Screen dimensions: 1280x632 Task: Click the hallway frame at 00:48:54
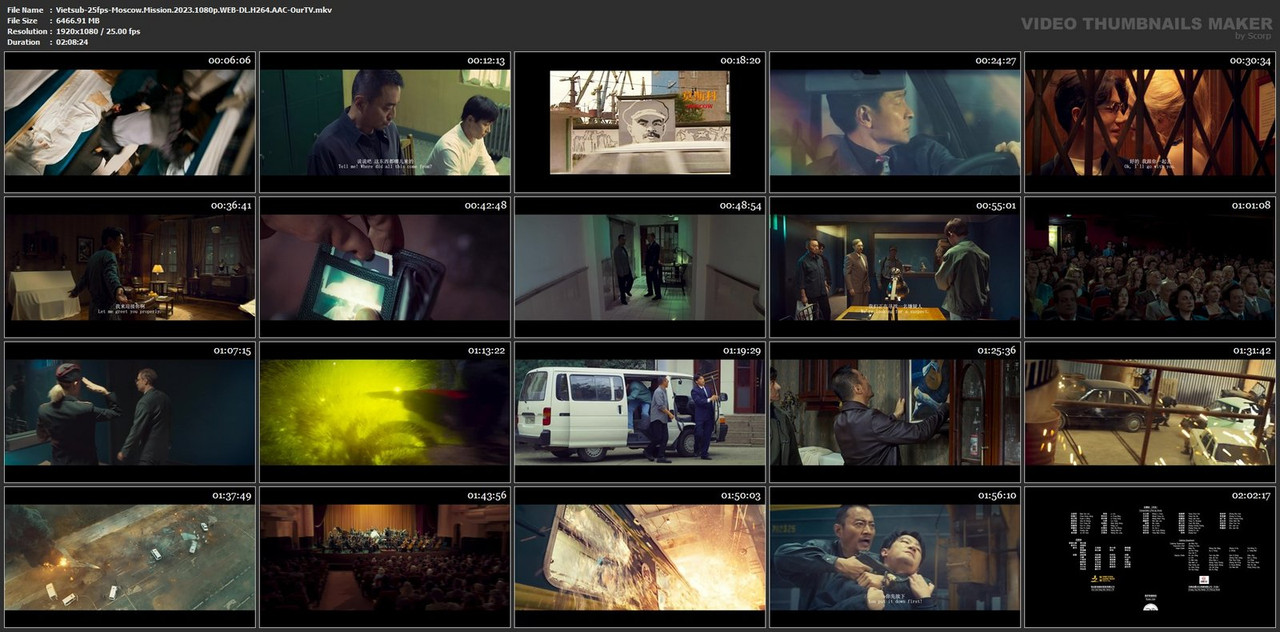click(x=640, y=267)
